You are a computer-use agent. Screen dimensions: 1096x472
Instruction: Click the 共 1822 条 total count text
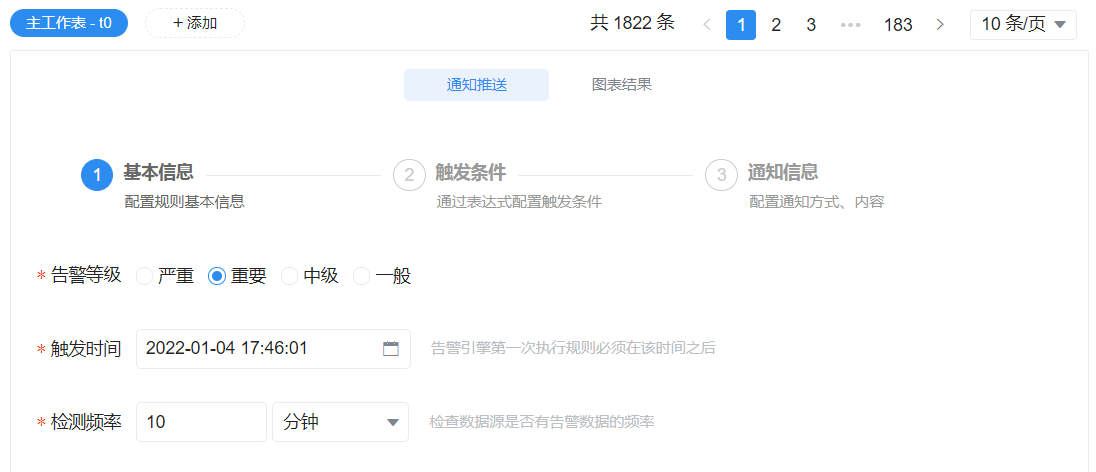[633, 23]
